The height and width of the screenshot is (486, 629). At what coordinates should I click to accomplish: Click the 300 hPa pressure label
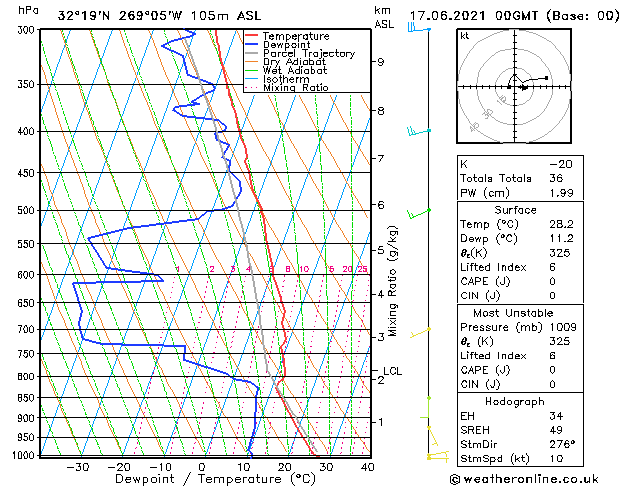click(28, 30)
